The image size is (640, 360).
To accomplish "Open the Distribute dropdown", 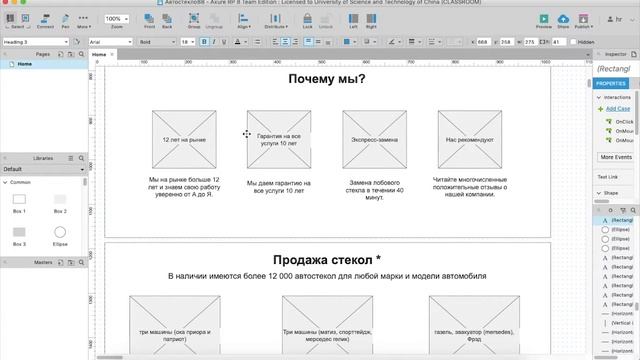I will (x=276, y=21).
